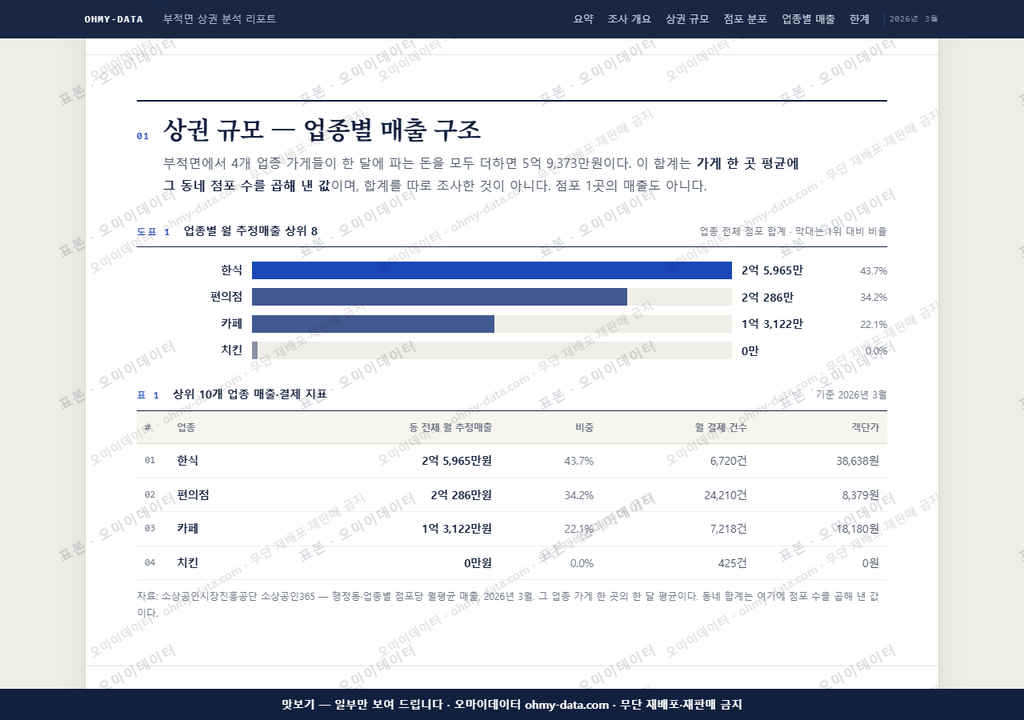Screen dimensions: 1024x720
Task: Click the 18,180원 cell
Action: [x=857, y=529]
